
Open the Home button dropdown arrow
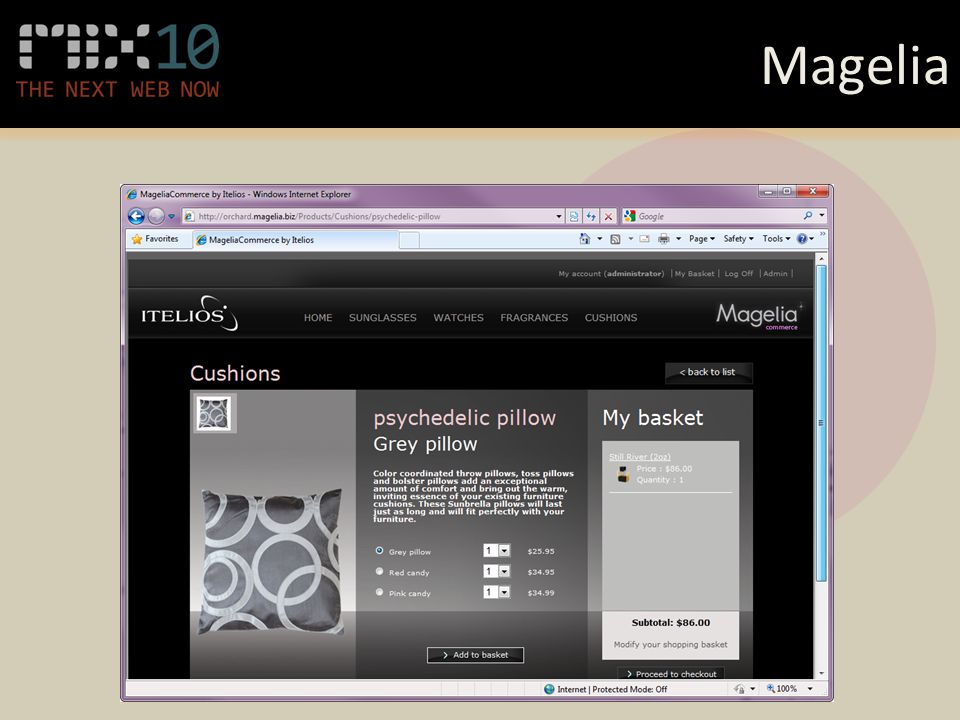pos(599,239)
